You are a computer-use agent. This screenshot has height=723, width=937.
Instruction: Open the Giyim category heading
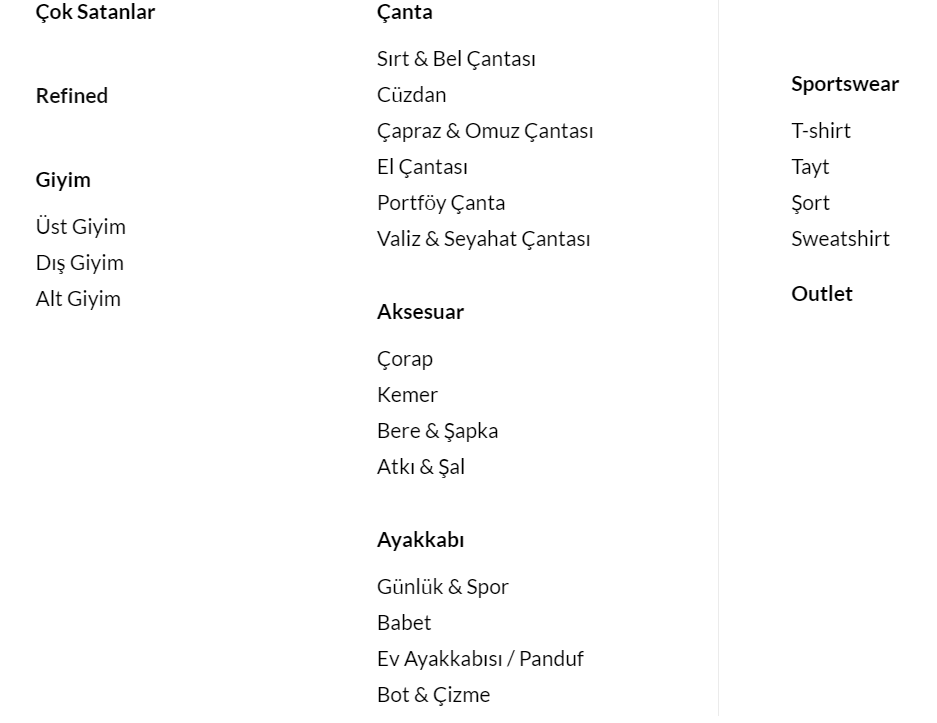[63, 180]
